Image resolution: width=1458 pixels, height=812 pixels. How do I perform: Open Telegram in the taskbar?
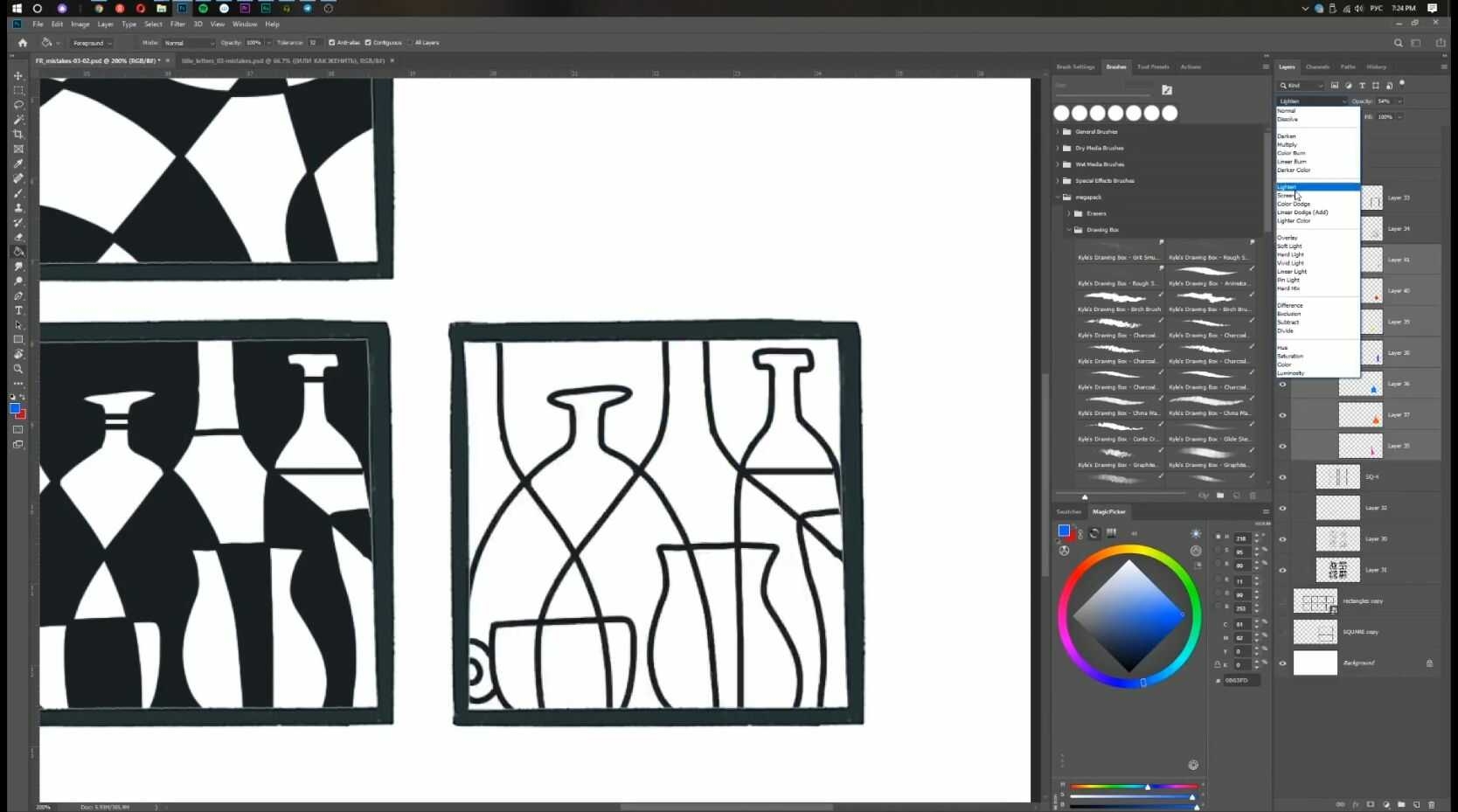308,8
